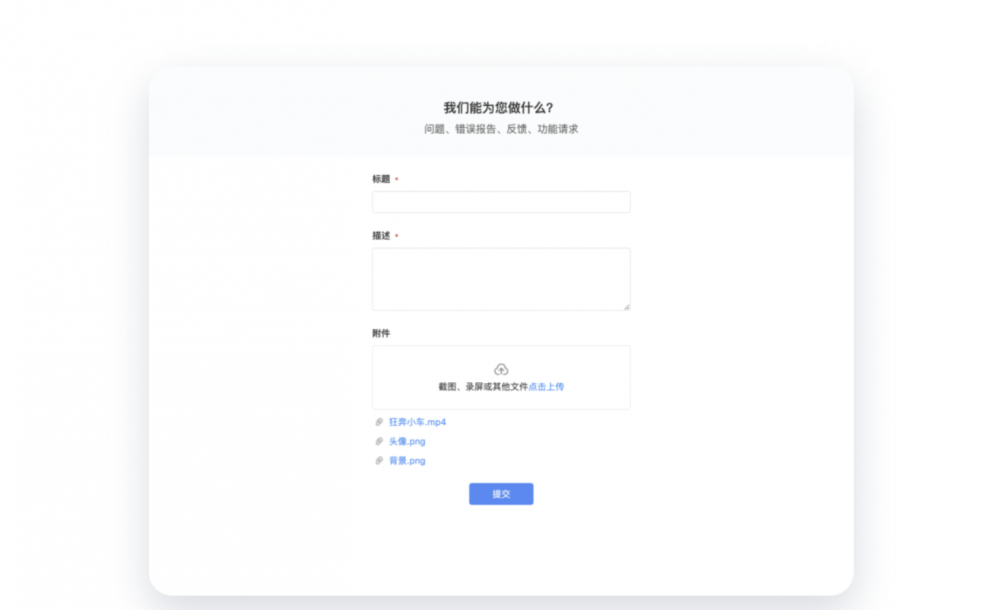The height and width of the screenshot is (610, 1000).
Task: Click the cloud upload icon
Action: [x=501, y=369]
